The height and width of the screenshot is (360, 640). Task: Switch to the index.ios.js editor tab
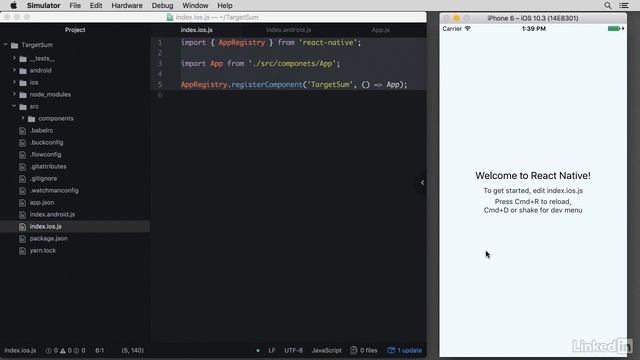197,30
